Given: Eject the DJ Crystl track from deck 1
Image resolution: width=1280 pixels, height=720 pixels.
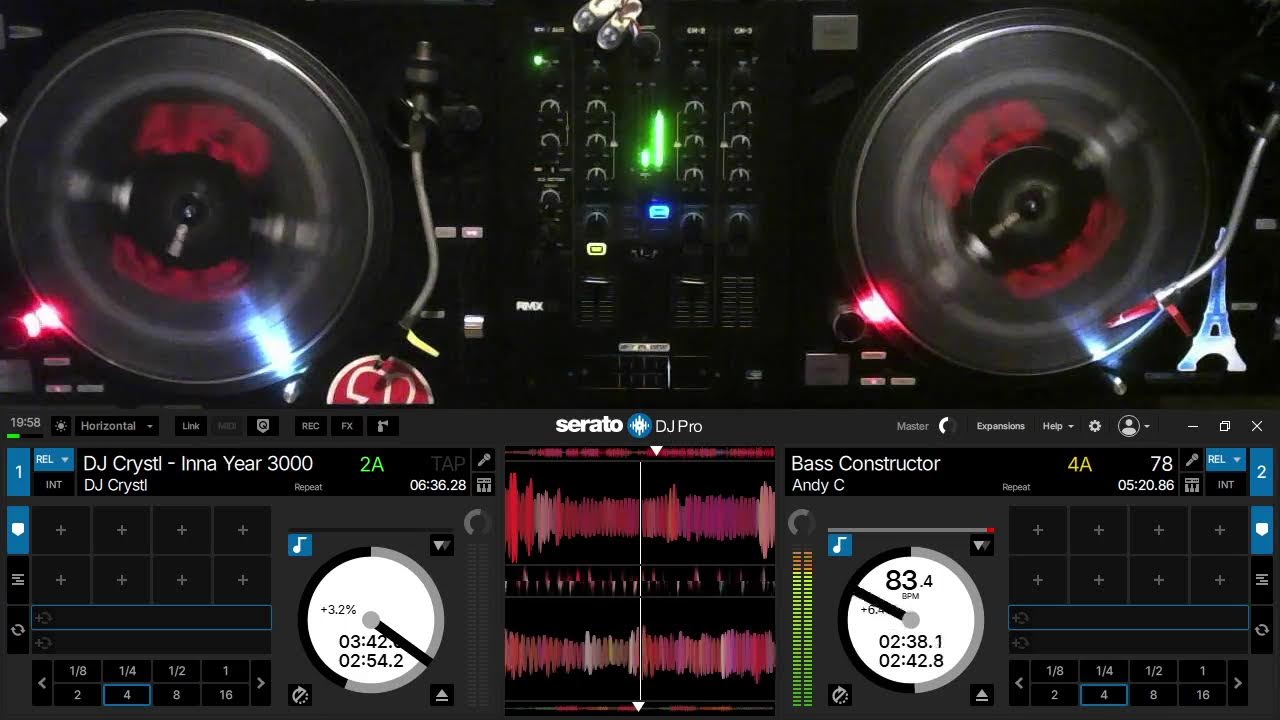Looking at the screenshot, I should coord(442,695).
